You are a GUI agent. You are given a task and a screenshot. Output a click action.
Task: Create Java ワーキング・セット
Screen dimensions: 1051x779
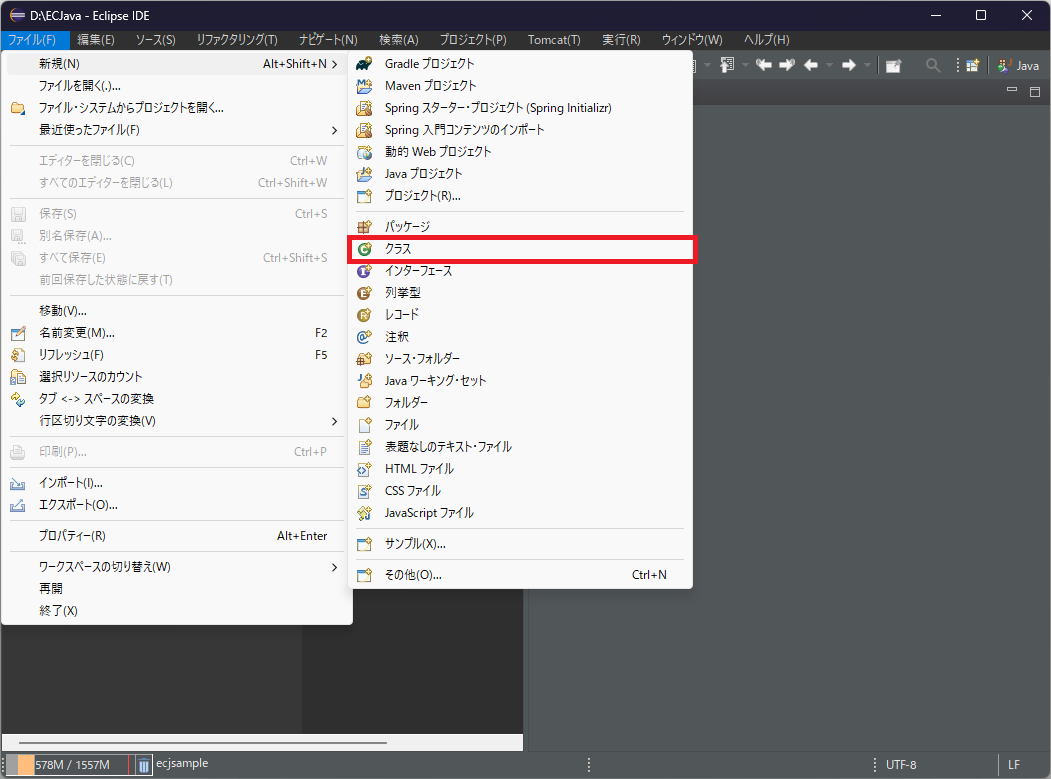click(x=520, y=381)
